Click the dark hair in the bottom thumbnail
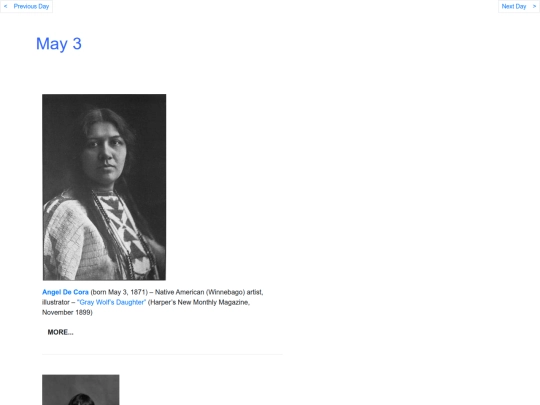The height and width of the screenshot is (405, 540). pos(81,399)
